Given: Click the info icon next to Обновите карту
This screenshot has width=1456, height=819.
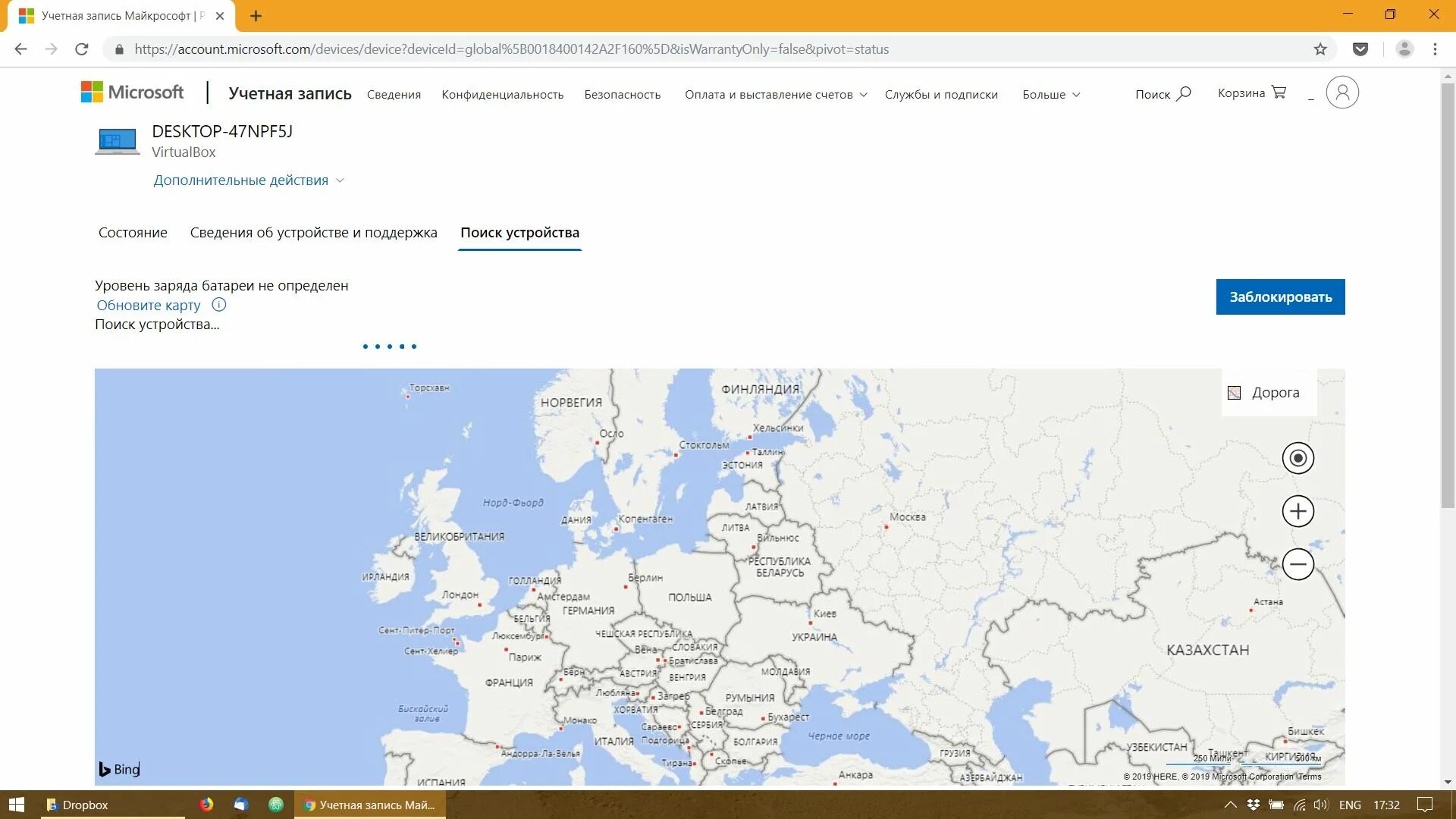Looking at the screenshot, I should point(219,305).
